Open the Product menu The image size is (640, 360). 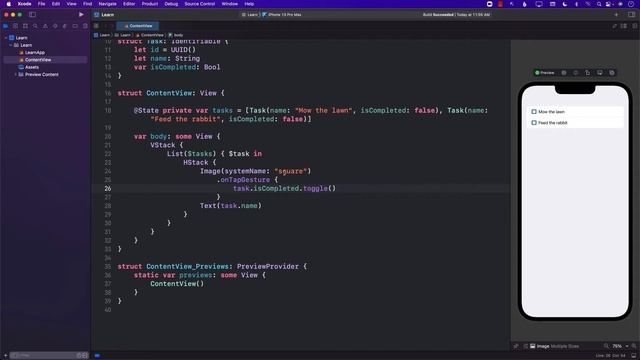pyautogui.click(x=150, y=4)
